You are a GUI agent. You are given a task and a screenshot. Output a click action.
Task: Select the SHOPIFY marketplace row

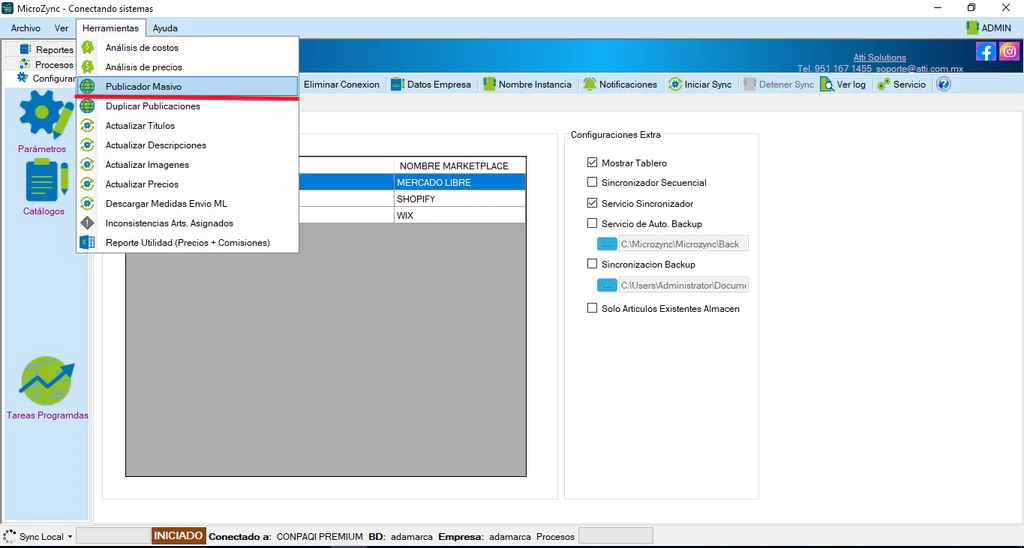[325, 199]
